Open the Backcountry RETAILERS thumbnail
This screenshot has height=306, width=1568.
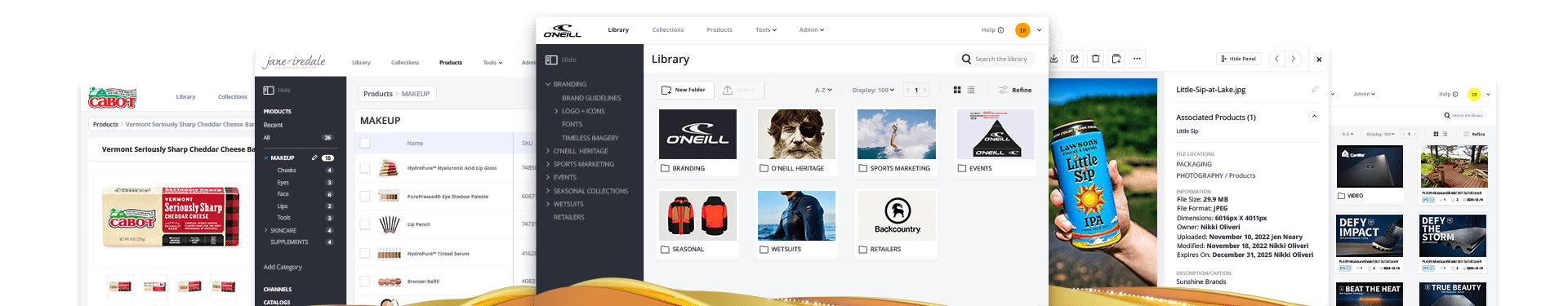[x=898, y=215]
